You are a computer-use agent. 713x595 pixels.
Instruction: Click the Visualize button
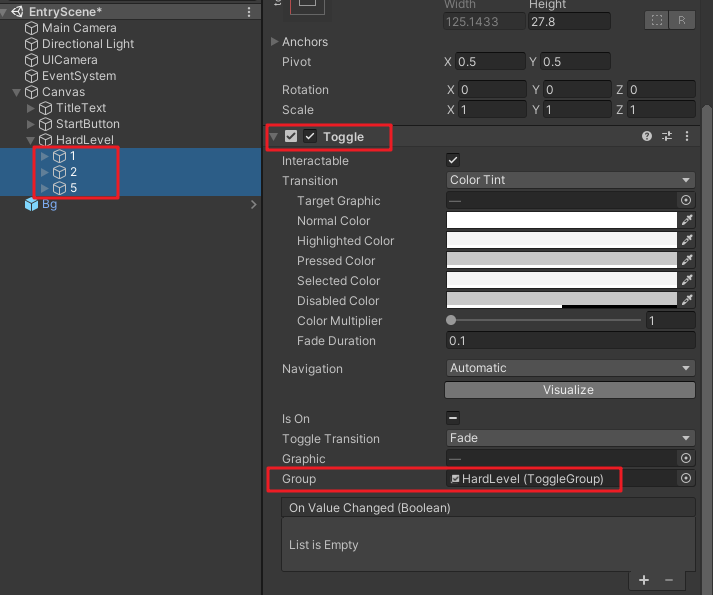pos(570,390)
